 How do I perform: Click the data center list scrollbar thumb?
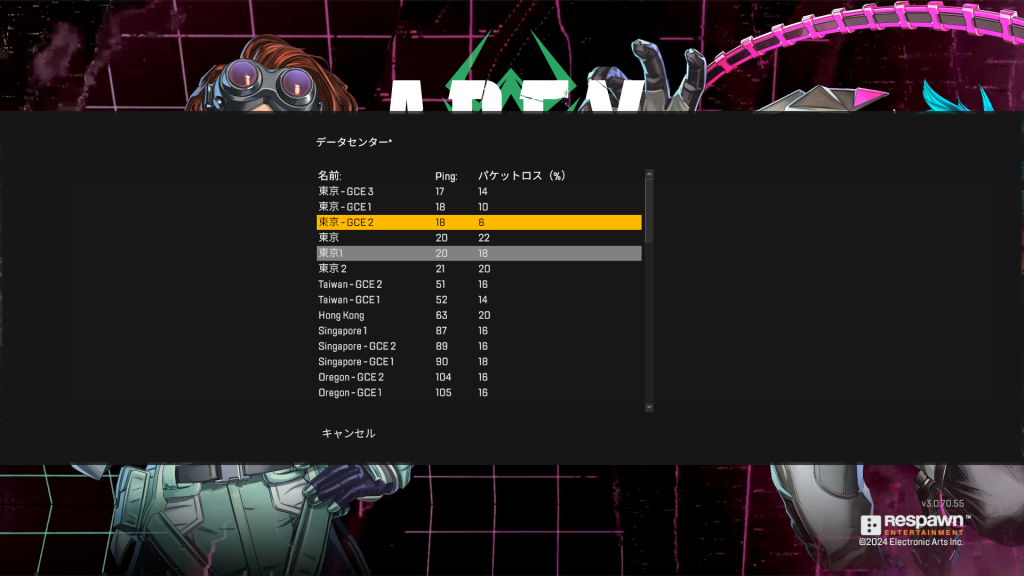(649, 210)
